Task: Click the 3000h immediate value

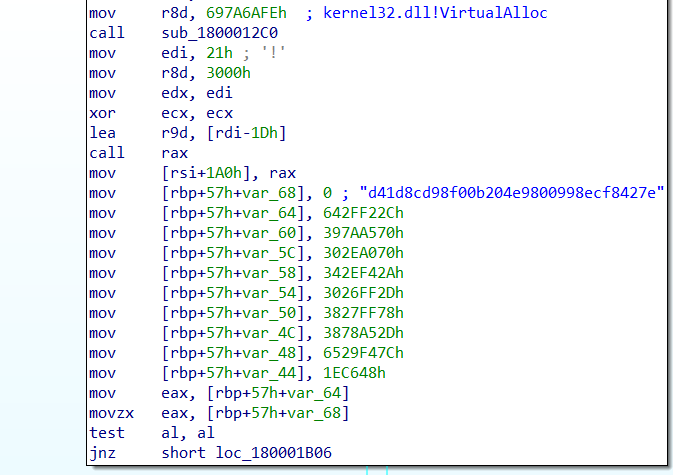Action: point(228,73)
